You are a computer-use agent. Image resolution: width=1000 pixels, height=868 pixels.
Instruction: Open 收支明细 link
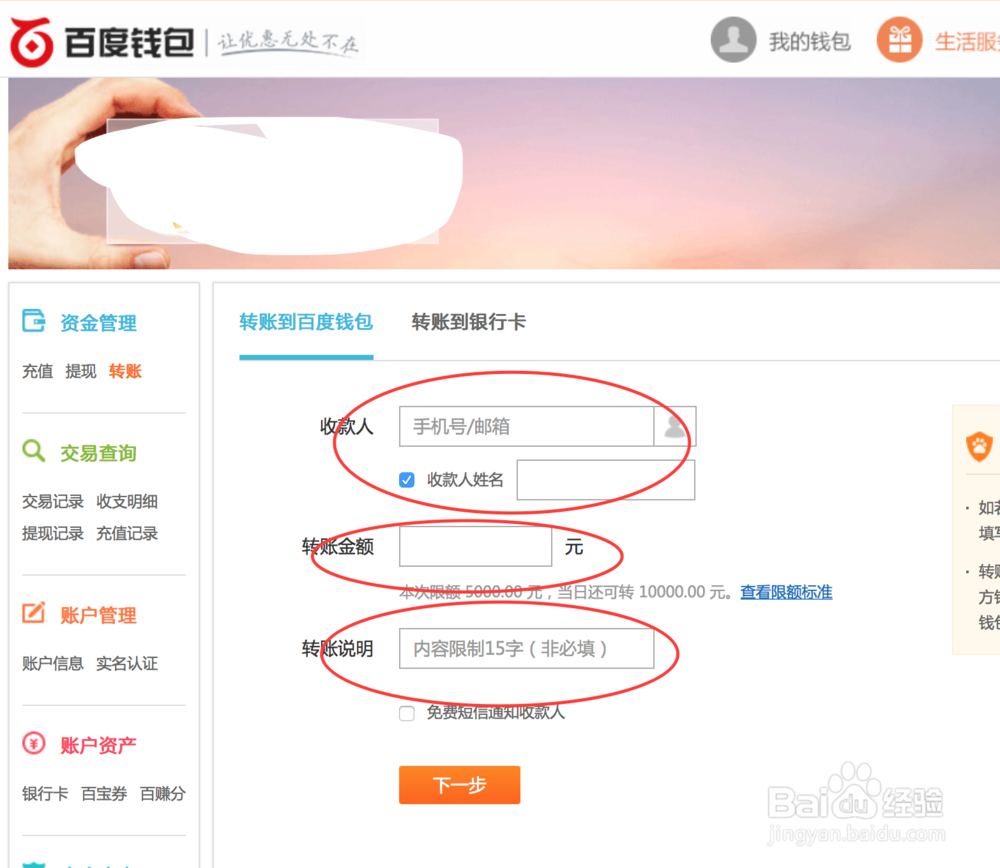127,501
